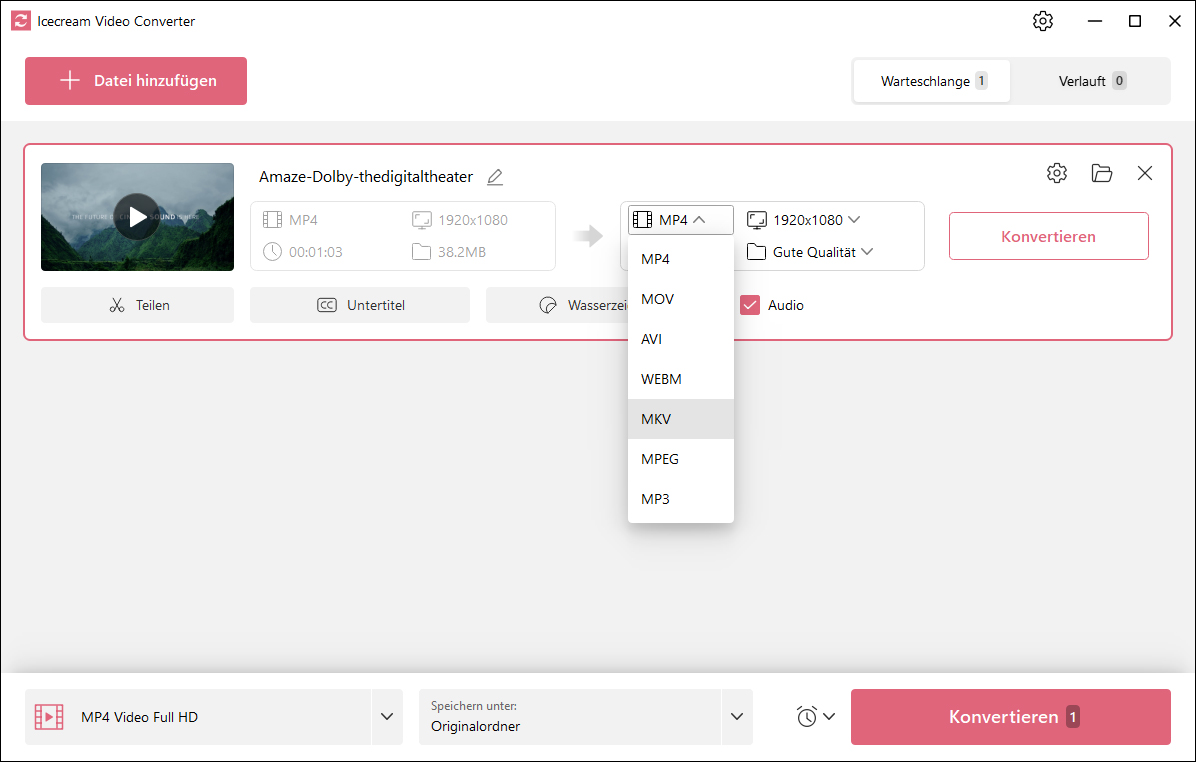
Task: Choose MPEG from the format list
Action: pyautogui.click(x=680, y=459)
